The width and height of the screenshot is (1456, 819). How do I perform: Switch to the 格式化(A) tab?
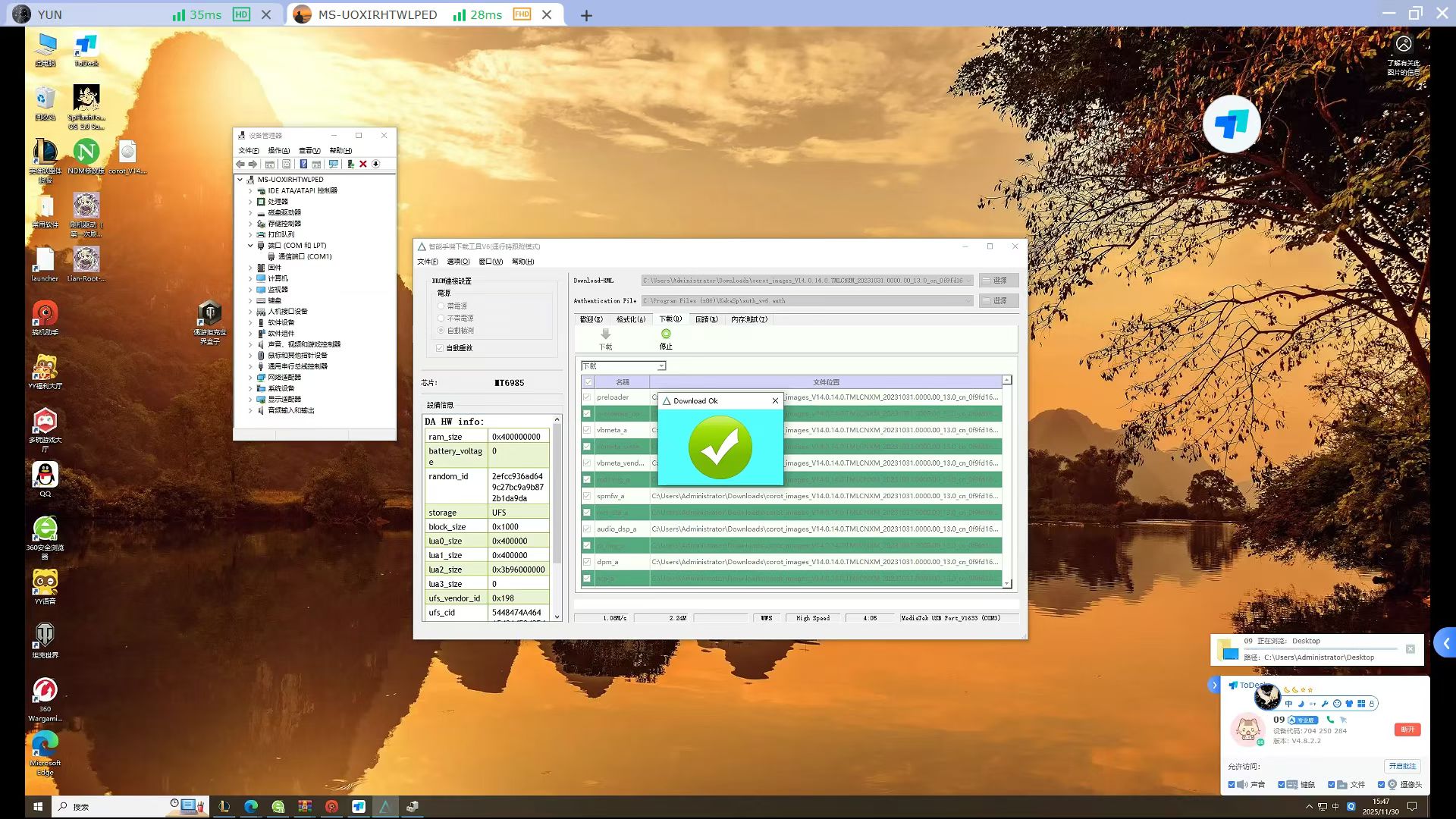[630, 319]
